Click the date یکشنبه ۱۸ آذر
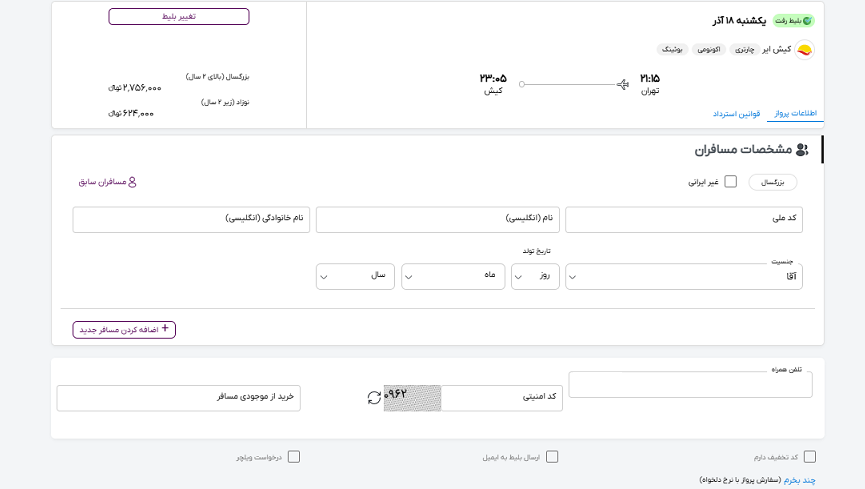The image size is (865, 489). pyautogui.click(x=739, y=21)
